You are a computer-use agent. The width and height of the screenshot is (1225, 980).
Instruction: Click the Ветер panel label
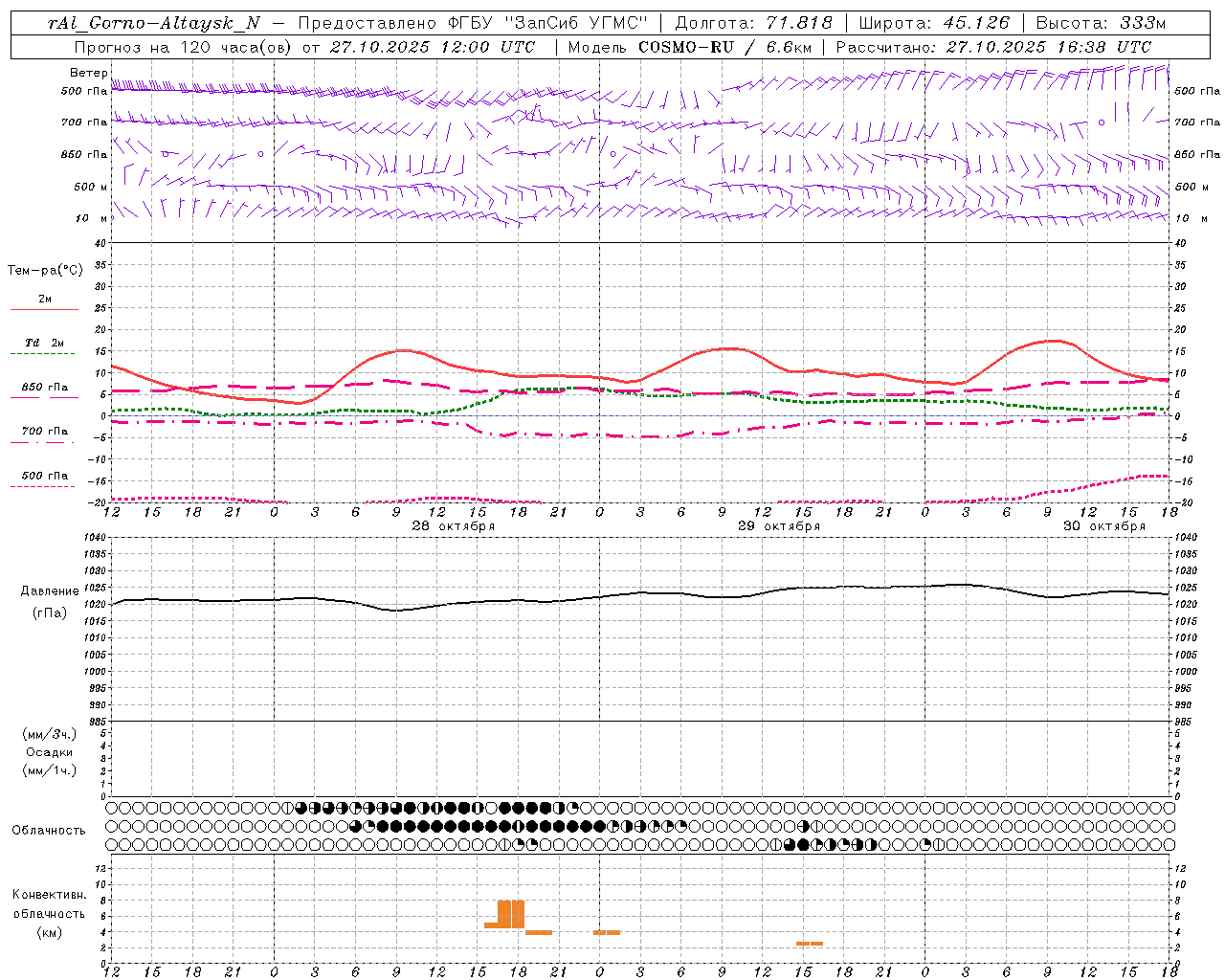click(88, 73)
